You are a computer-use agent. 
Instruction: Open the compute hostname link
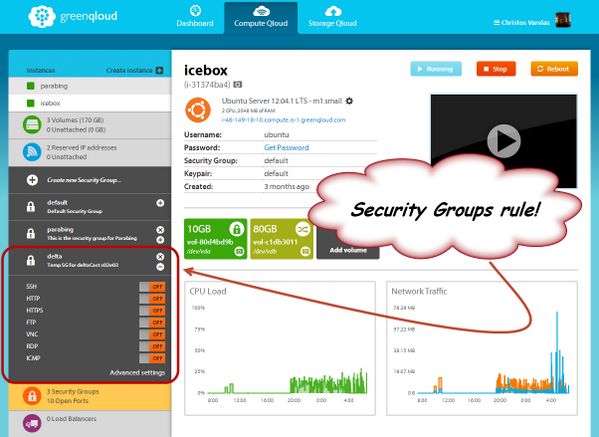(x=283, y=120)
